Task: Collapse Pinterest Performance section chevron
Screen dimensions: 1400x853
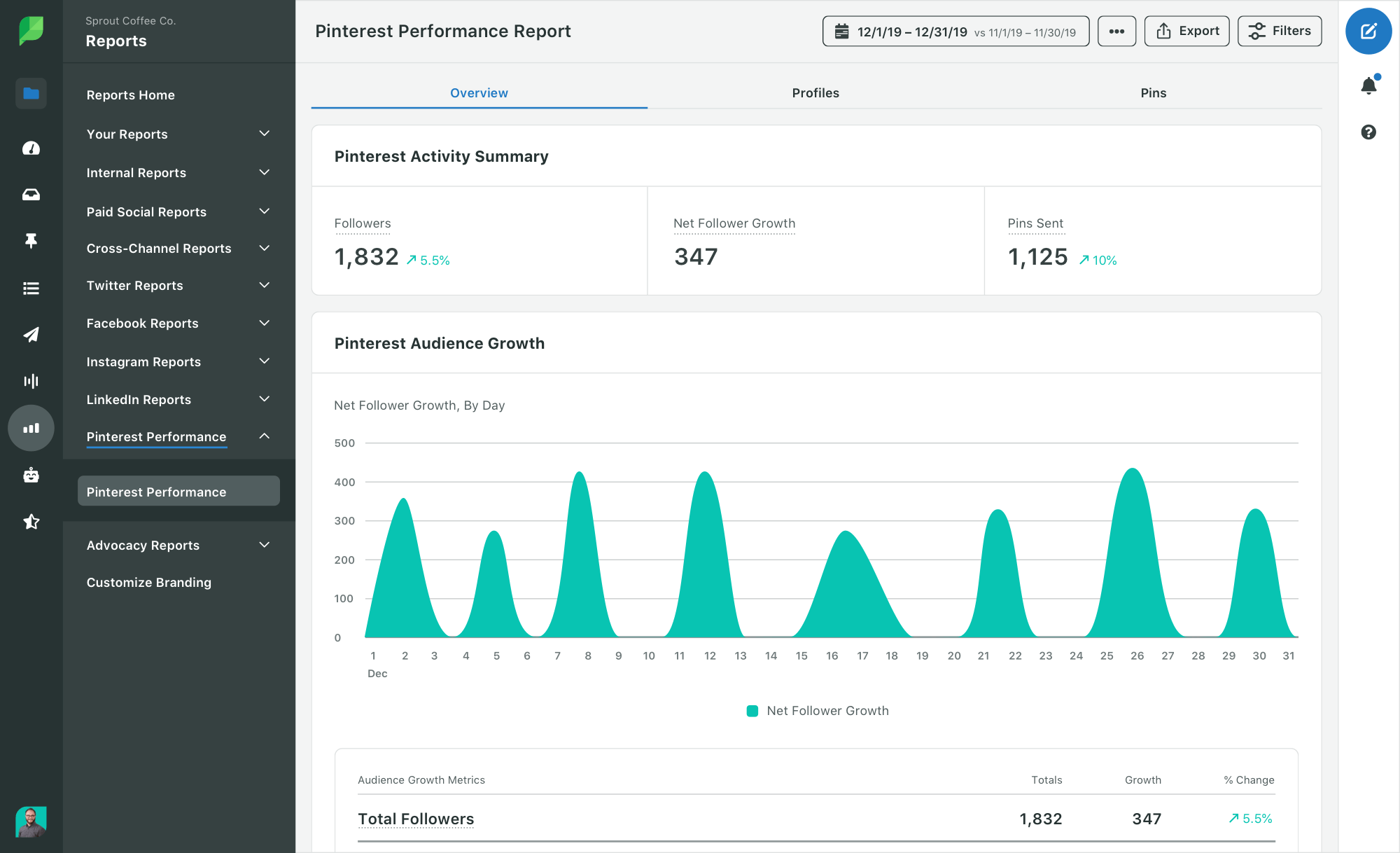Action: pyautogui.click(x=265, y=436)
